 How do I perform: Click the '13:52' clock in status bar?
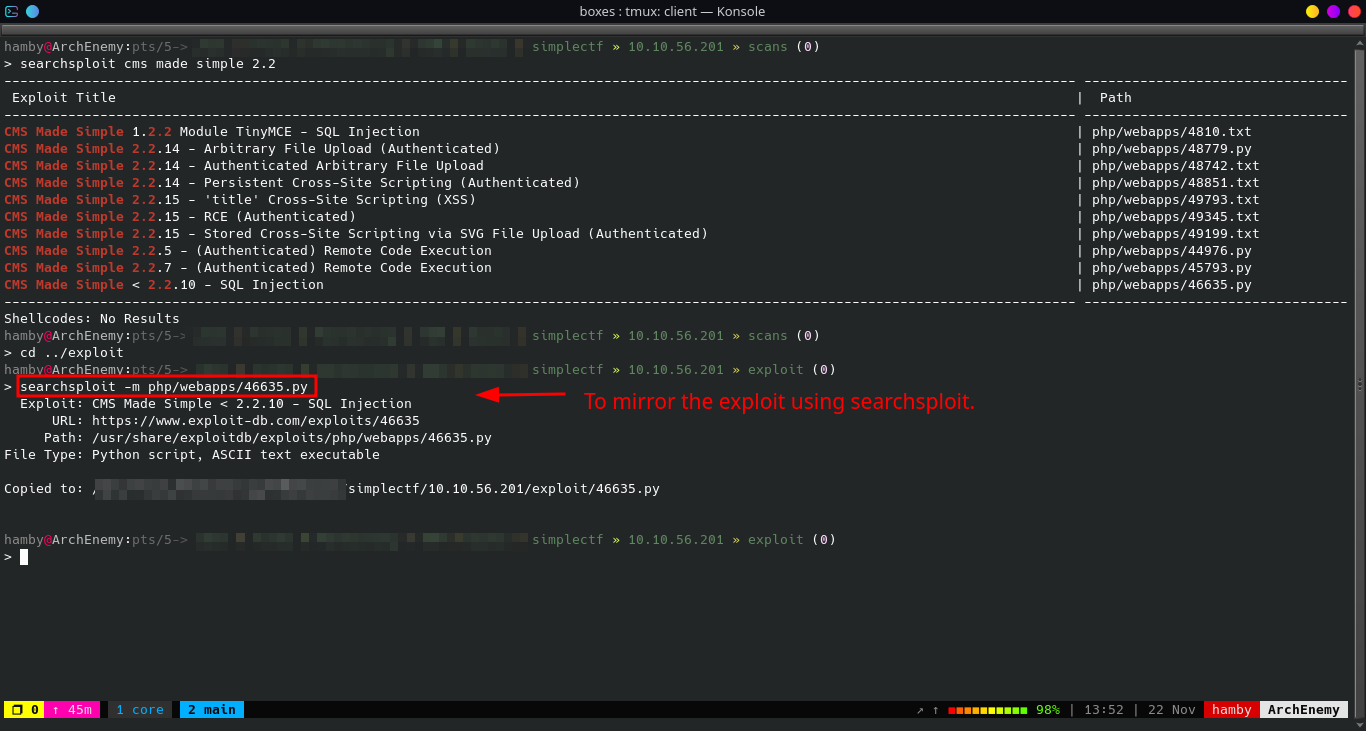point(1104,709)
